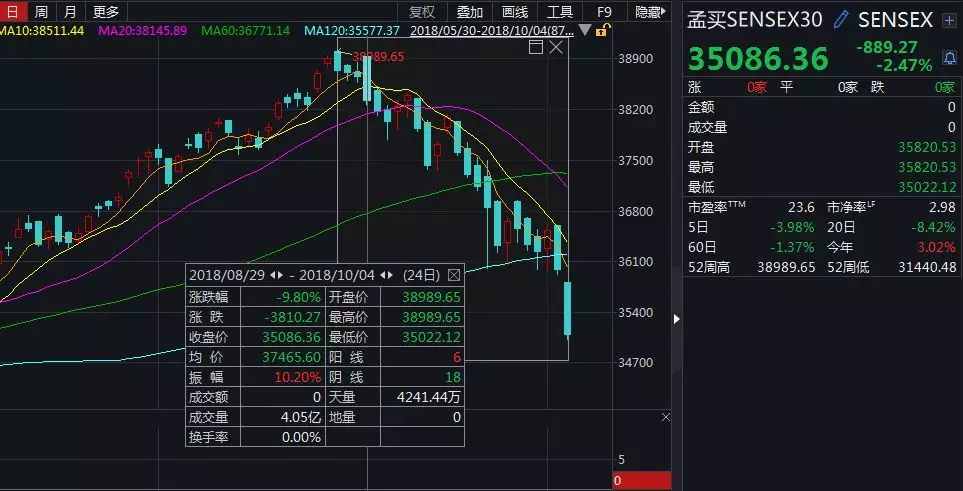Screen dimensions: 963x491
Task: Click the F9 button in toolbar
Action: pos(604,12)
